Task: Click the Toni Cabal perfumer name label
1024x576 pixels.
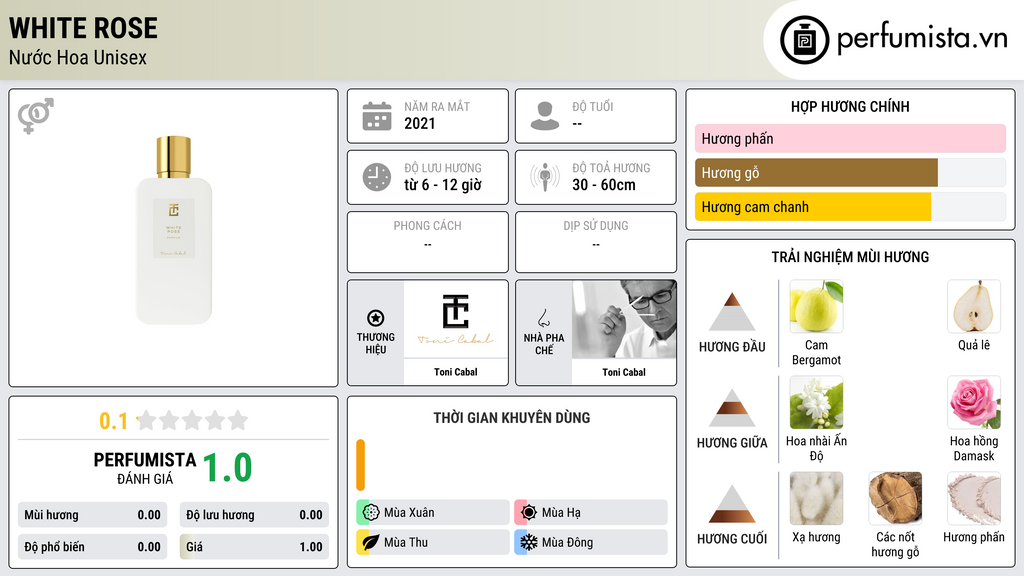Action: 624,372
